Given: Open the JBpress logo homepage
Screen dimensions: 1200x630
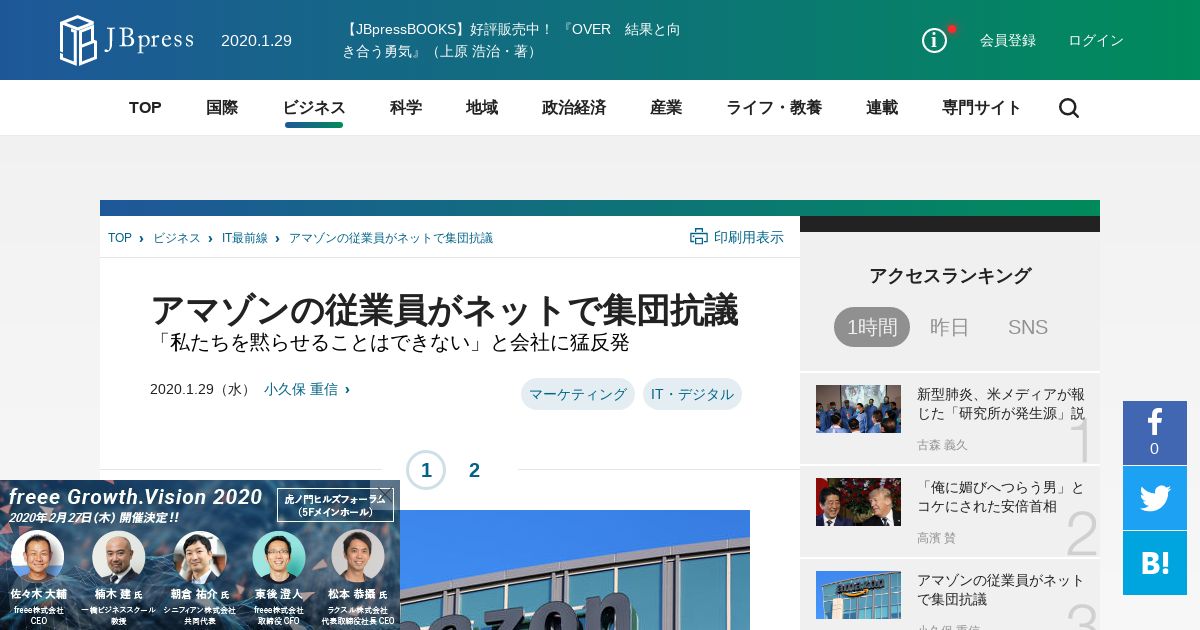Looking at the screenshot, I should coord(126,40).
